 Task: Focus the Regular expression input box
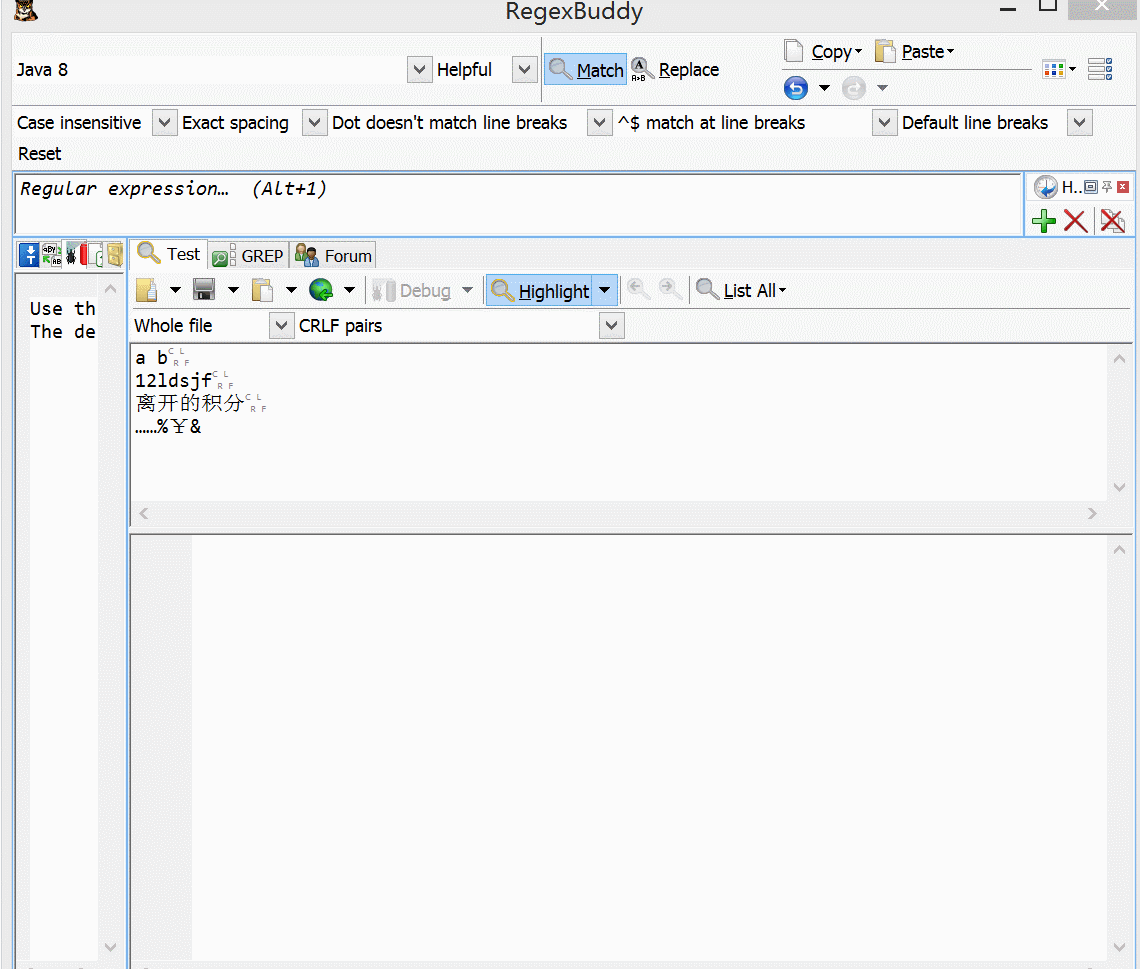(x=518, y=204)
